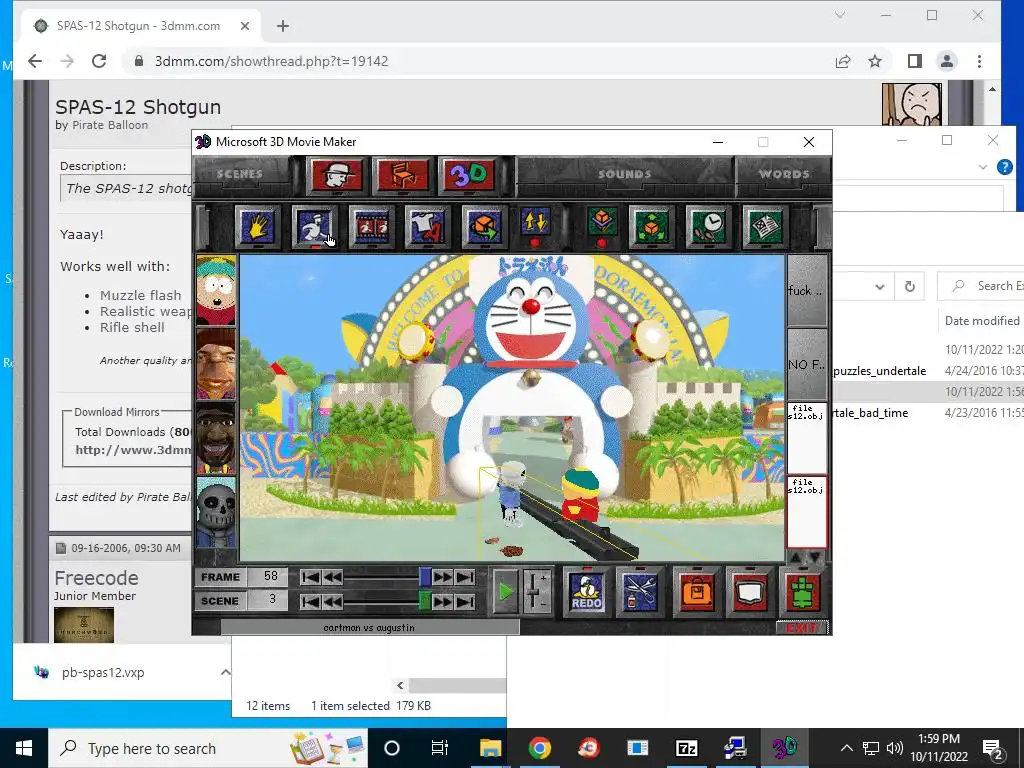
Task: Select the bearded man actor thumbnail
Action: click(216, 364)
